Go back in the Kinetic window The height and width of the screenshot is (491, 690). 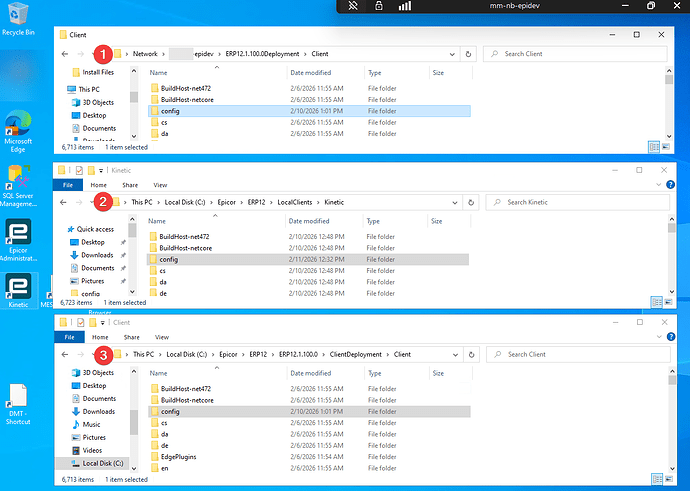63,202
